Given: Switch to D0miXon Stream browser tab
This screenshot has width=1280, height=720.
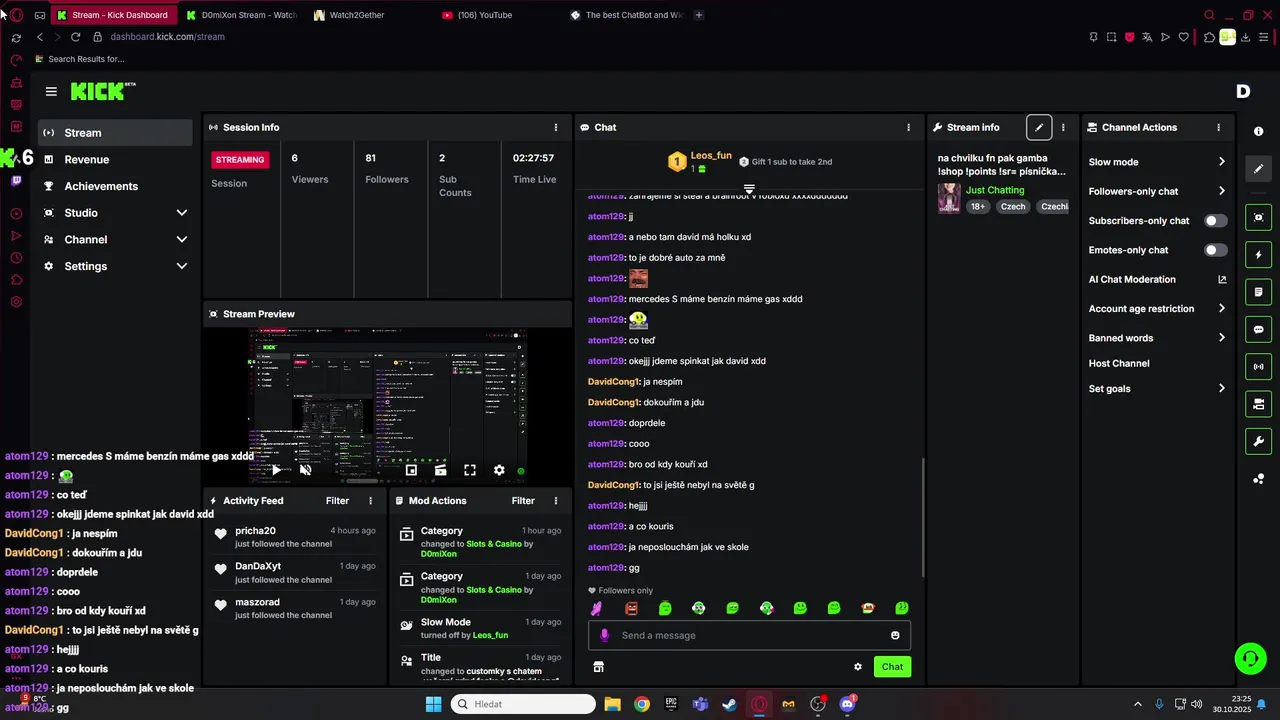Looking at the screenshot, I should click(x=242, y=15).
